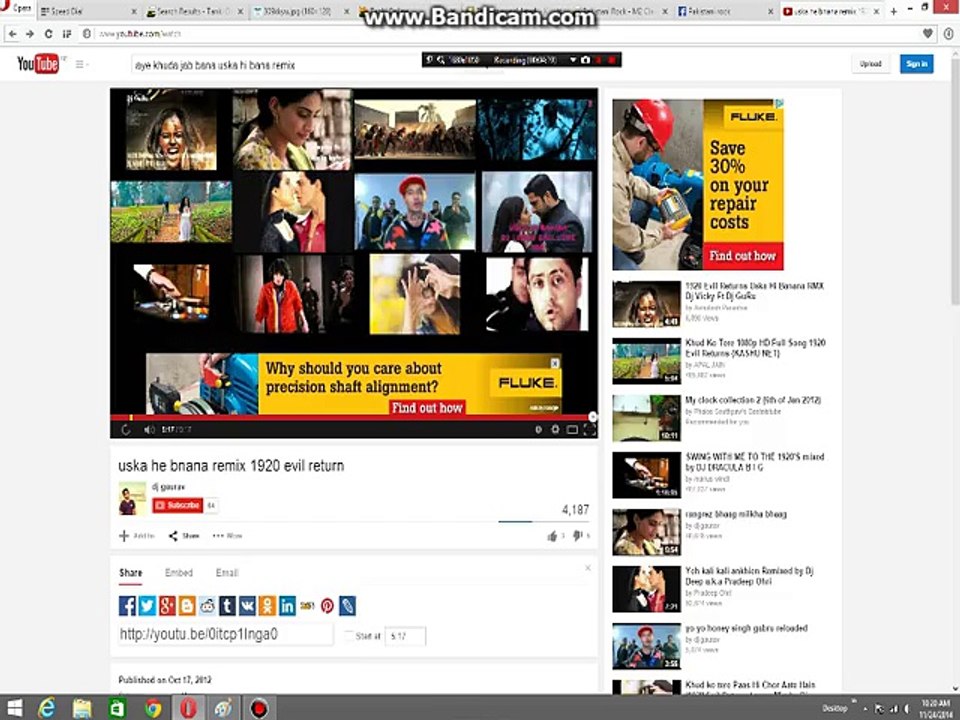Open Internet Explorer from taskbar
The width and height of the screenshot is (960, 720).
click(47, 708)
